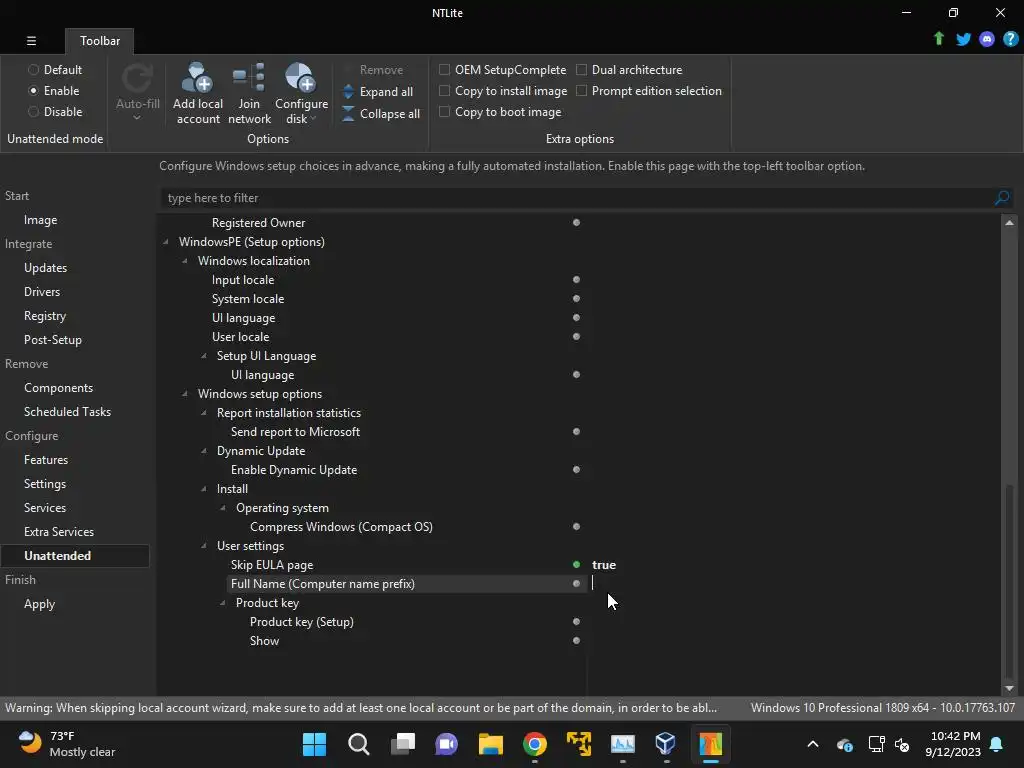Open the Twitter link icon
1024x768 pixels.
pos(963,39)
